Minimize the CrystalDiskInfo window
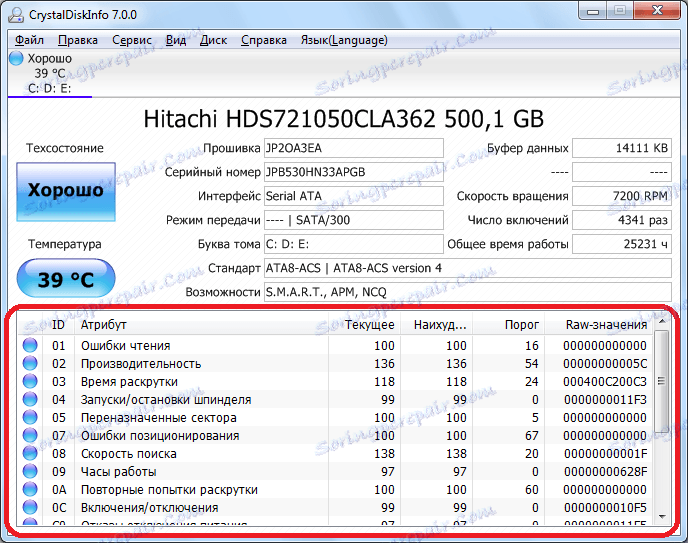Viewport: 688px width, 543px height. coord(593,11)
